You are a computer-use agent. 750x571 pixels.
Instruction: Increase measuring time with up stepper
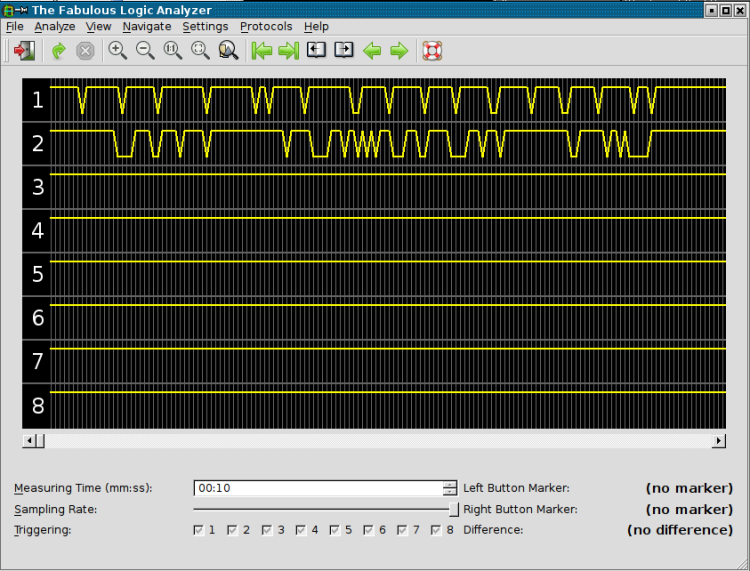pos(449,484)
